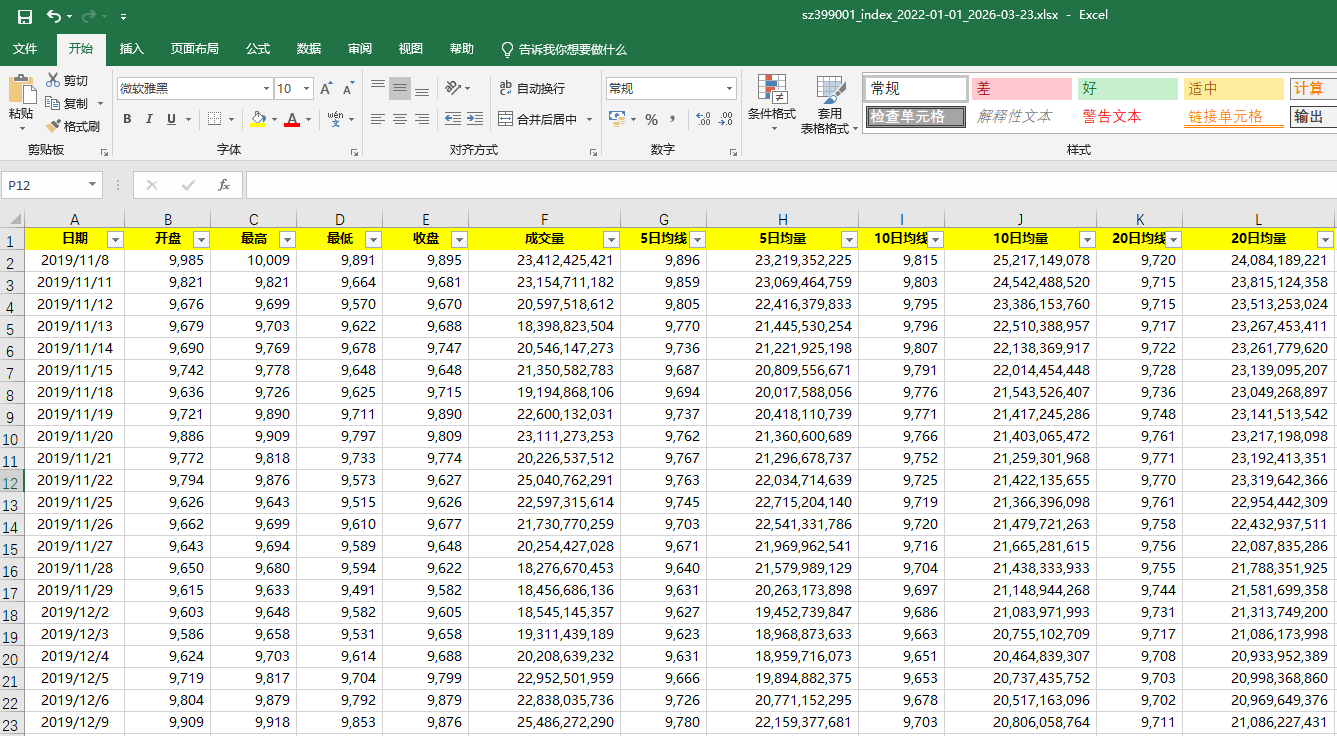
Task: Click the Save icon in quick access toolbar
Action: [x=25, y=16]
